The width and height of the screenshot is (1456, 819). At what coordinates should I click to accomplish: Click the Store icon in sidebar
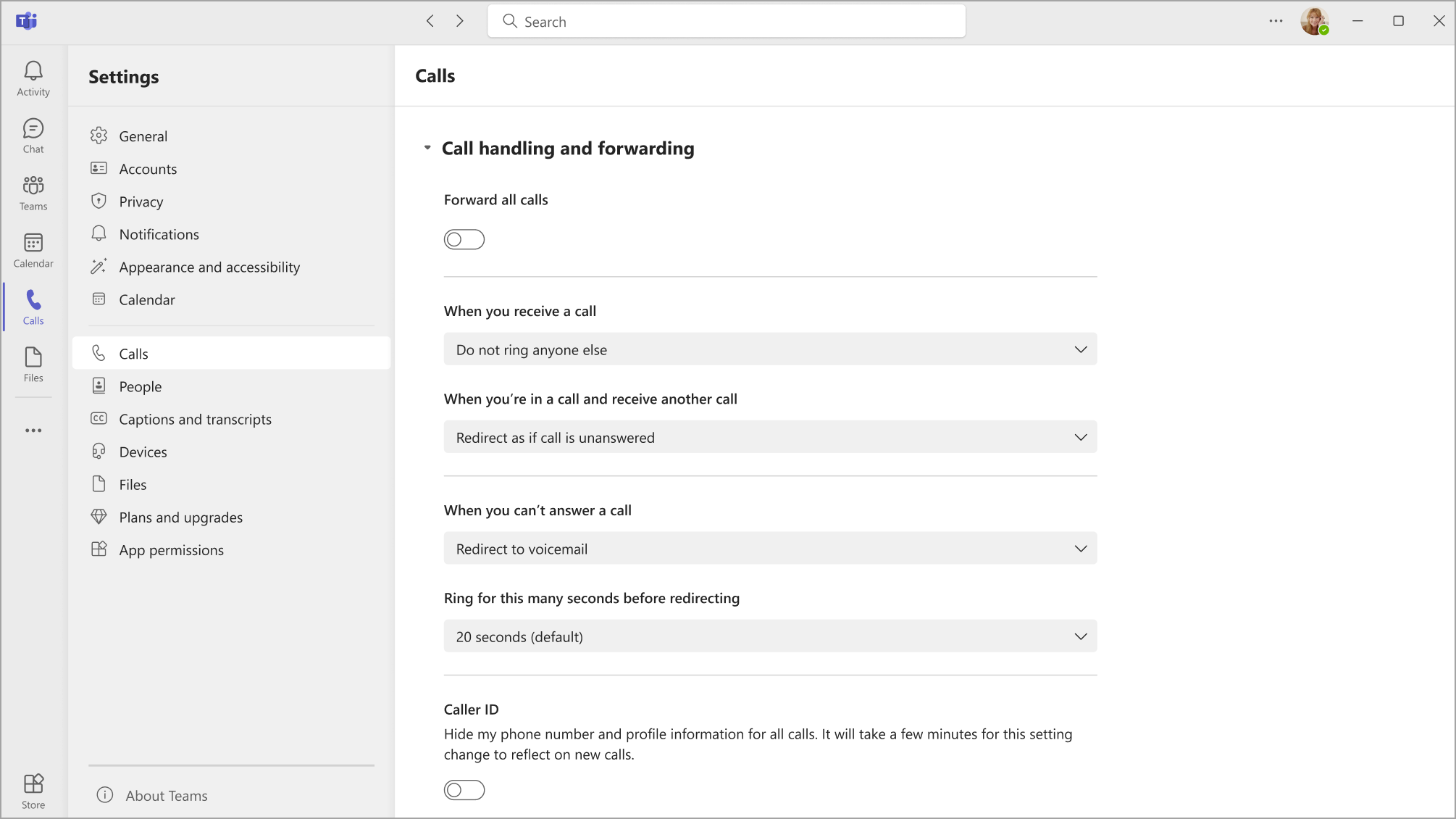[33, 790]
